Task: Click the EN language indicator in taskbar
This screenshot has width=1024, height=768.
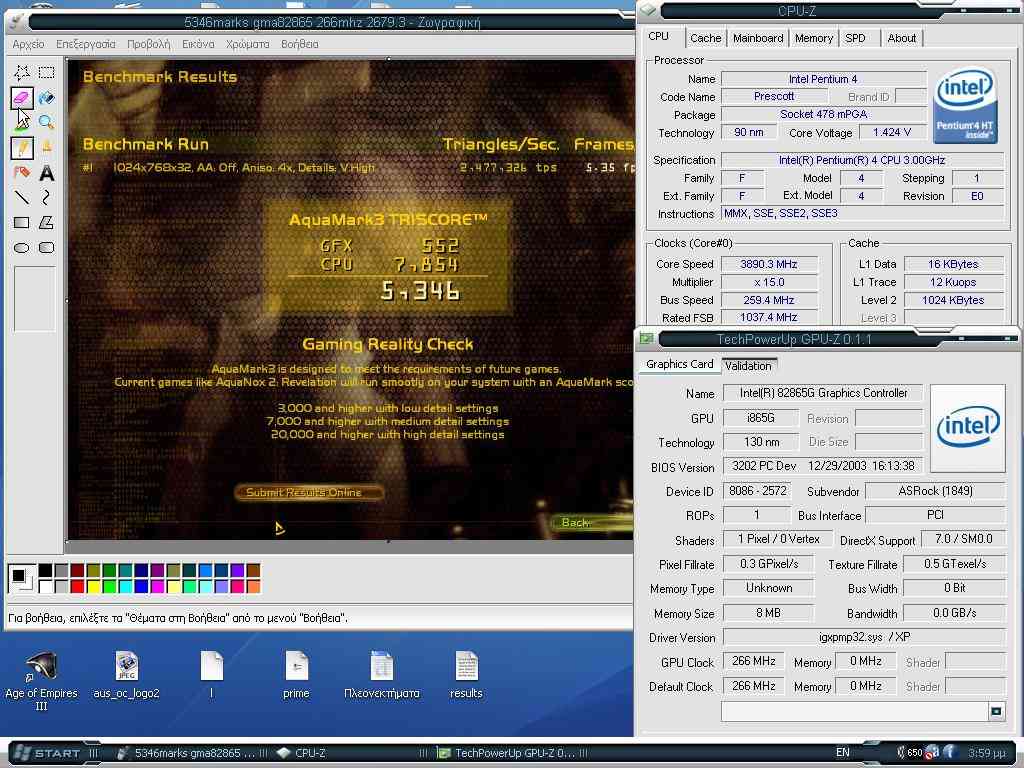Action: coord(843,752)
